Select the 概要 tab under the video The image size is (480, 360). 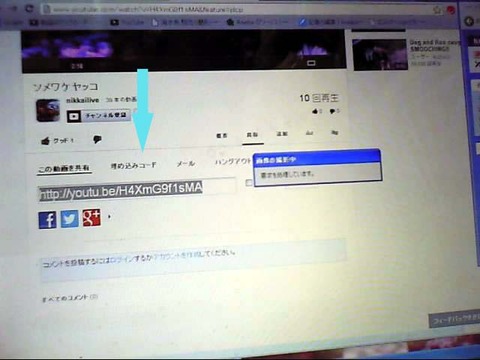[222, 135]
